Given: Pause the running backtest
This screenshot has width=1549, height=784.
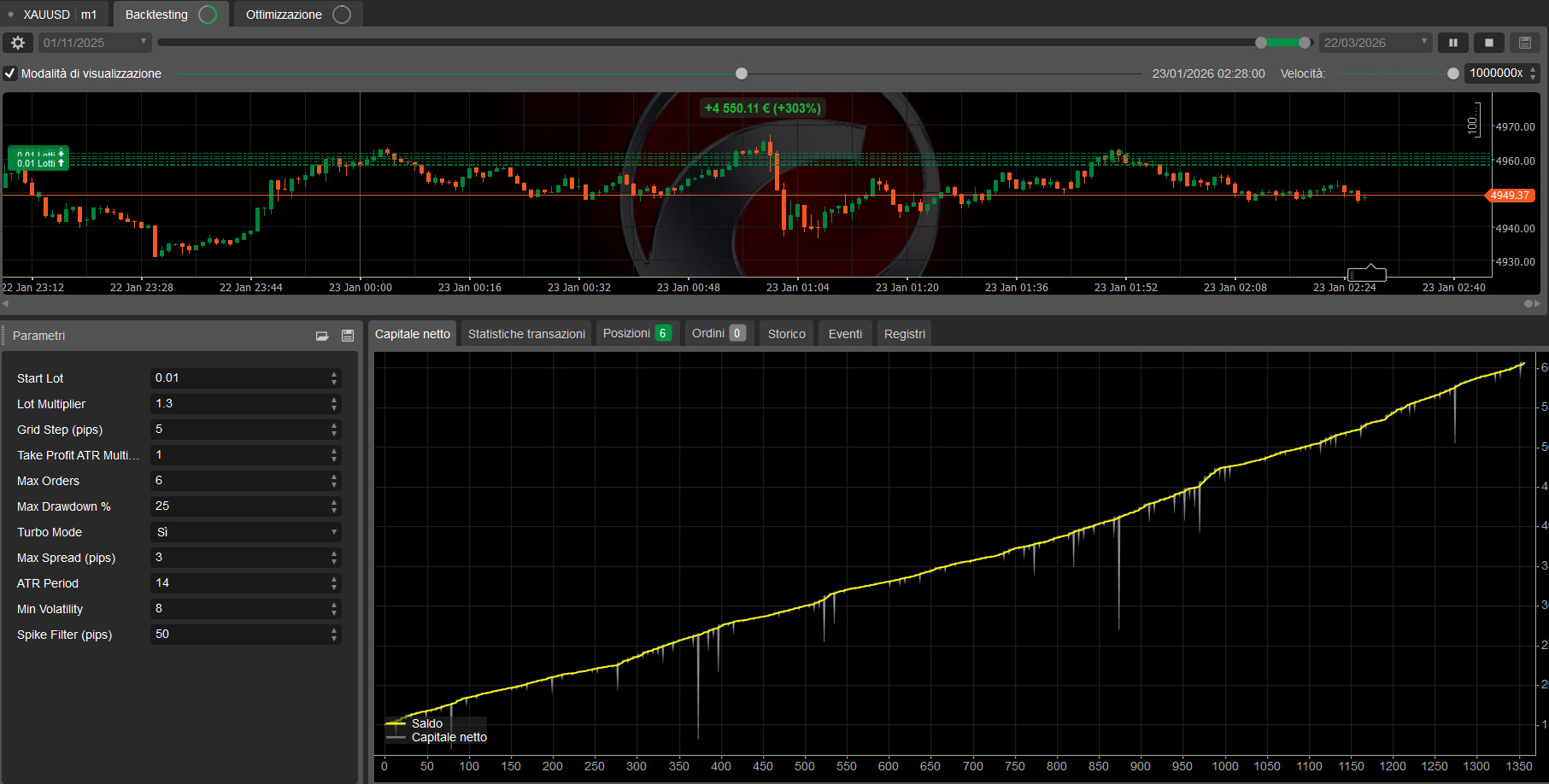Looking at the screenshot, I should 1452,43.
